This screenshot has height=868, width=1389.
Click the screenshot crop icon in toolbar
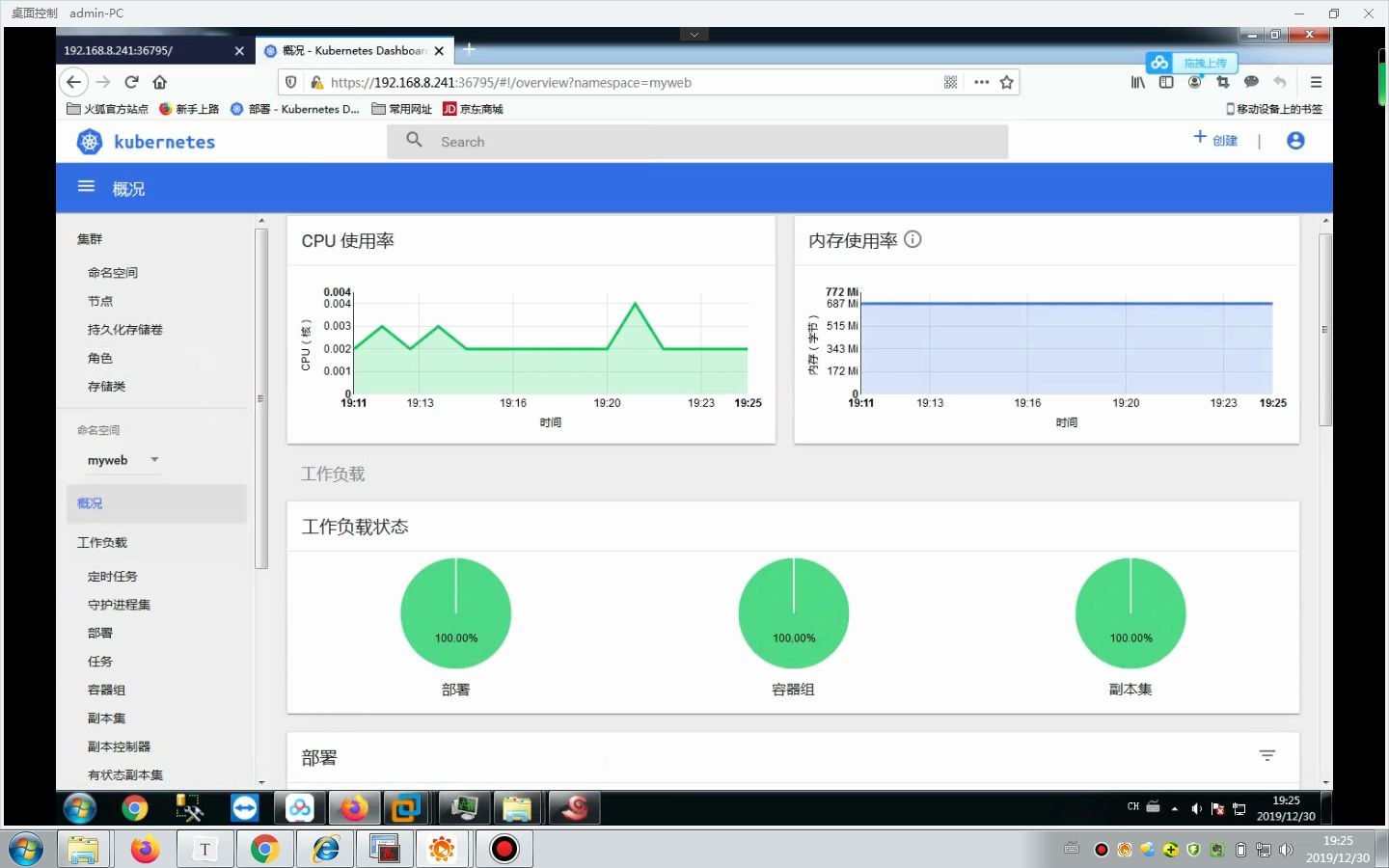click(x=1223, y=83)
